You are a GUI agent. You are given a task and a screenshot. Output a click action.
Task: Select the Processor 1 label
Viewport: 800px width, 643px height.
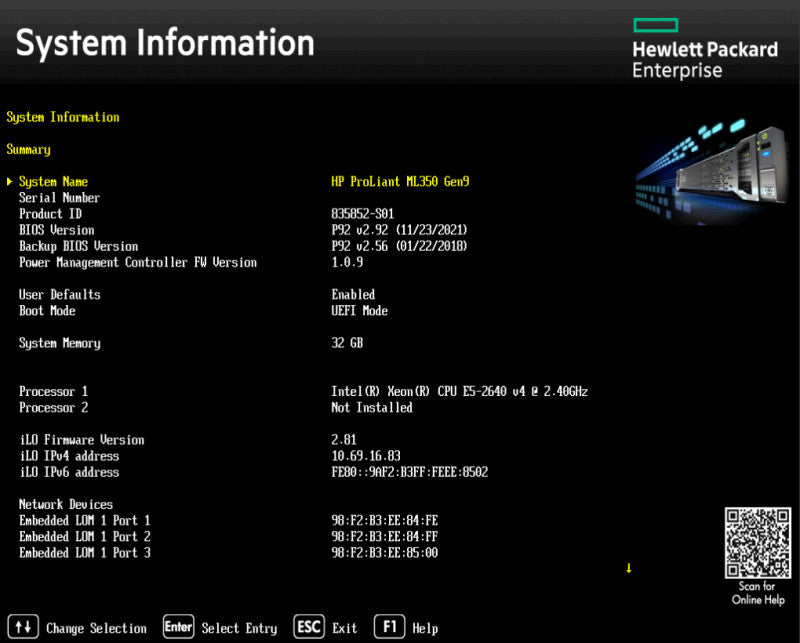pos(54,391)
